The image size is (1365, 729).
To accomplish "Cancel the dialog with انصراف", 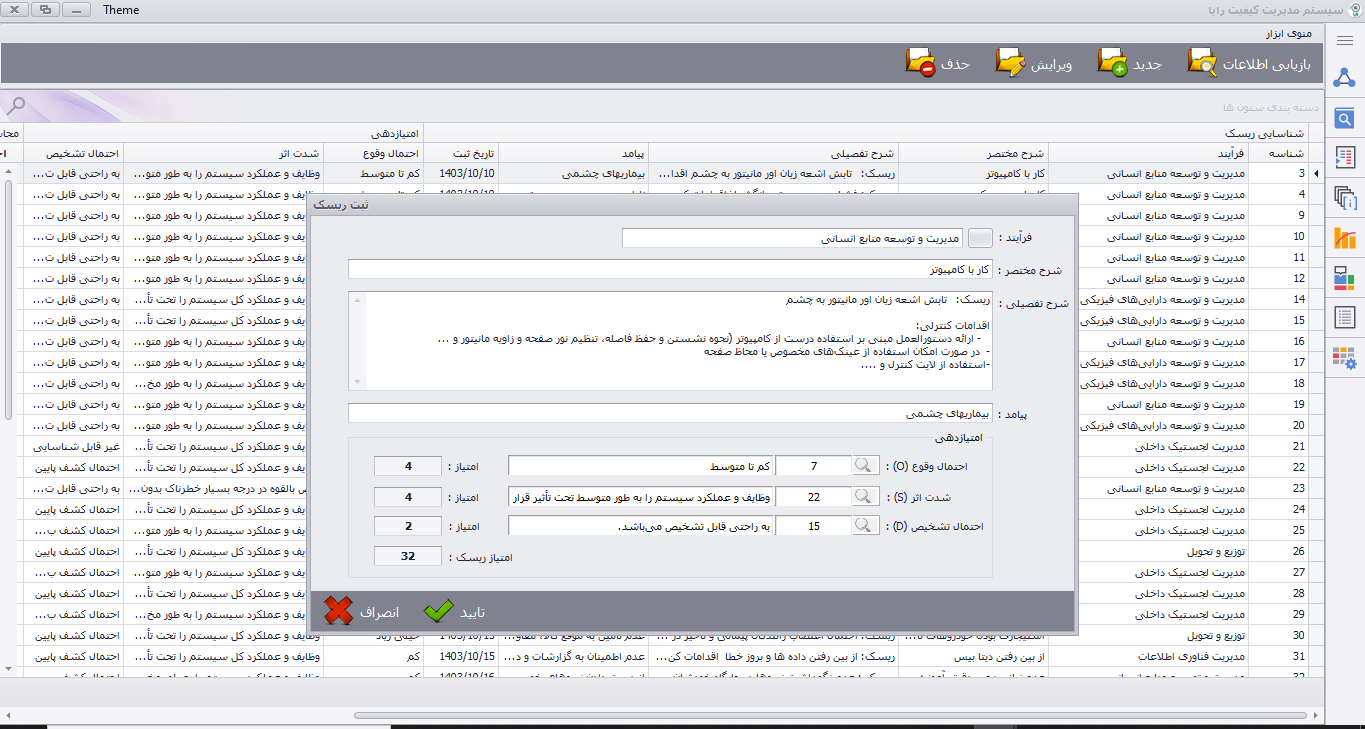I will pyautogui.click(x=362, y=611).
